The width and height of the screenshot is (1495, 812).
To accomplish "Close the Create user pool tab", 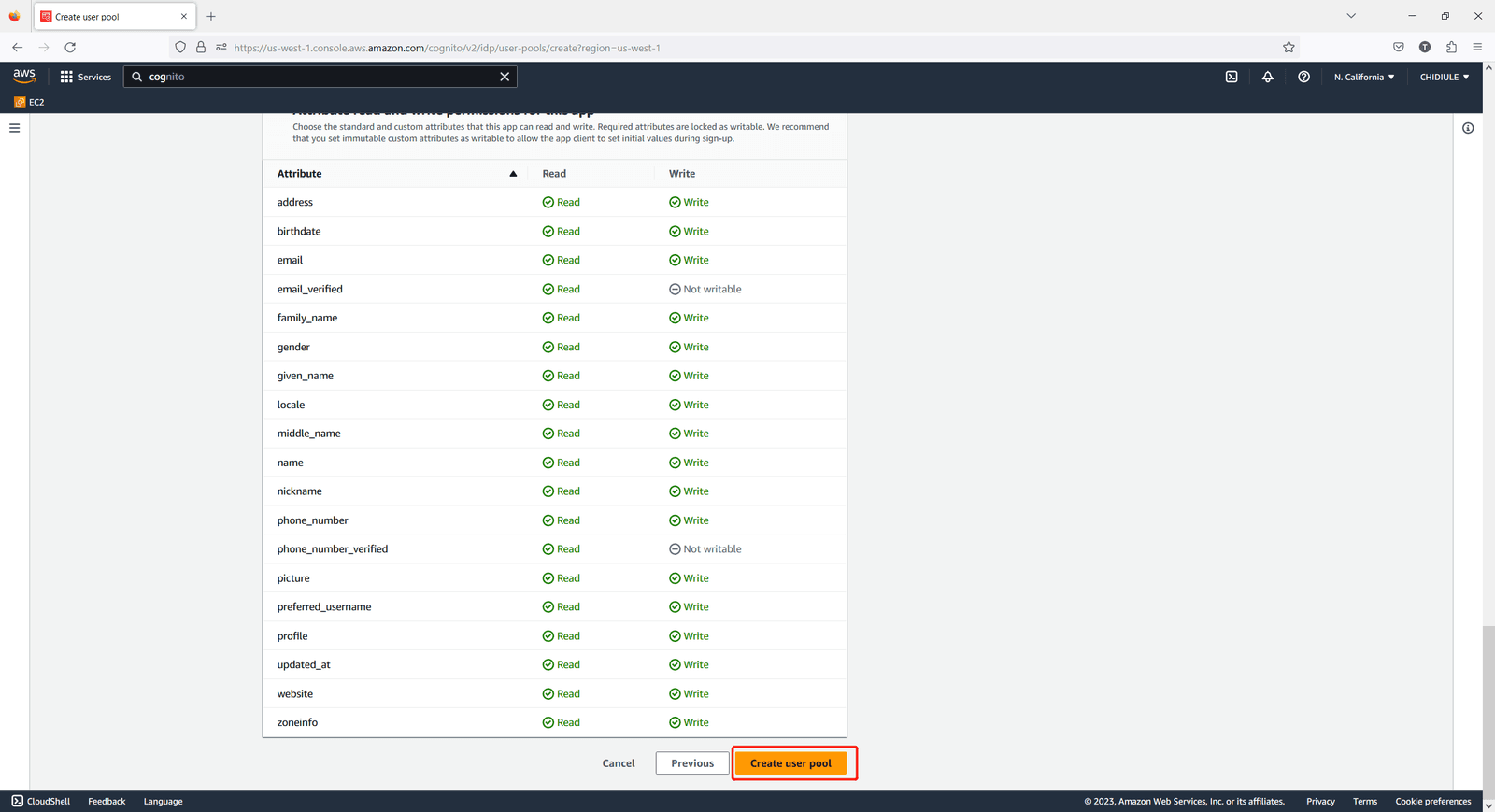I will pyautogui.click(x=184, y=16).
